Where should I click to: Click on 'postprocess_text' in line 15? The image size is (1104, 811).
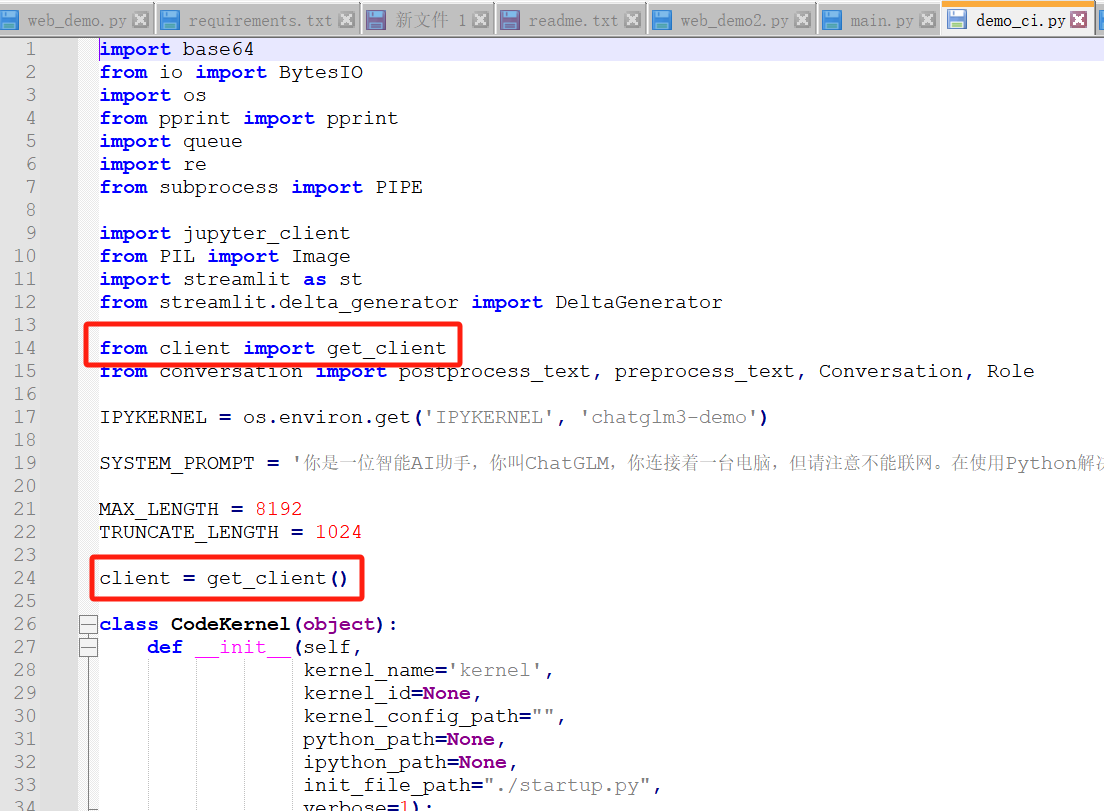pos(494,372)
